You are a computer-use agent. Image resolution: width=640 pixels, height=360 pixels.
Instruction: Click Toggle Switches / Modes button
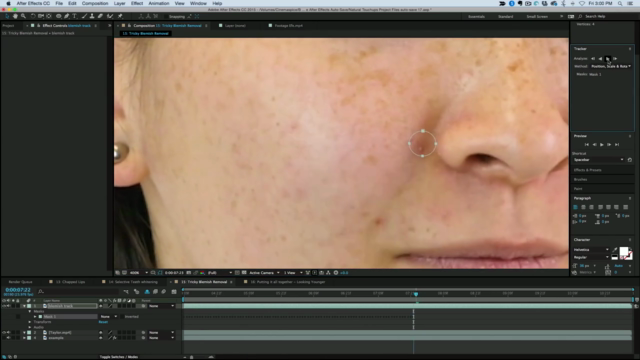tap(119, 357)
